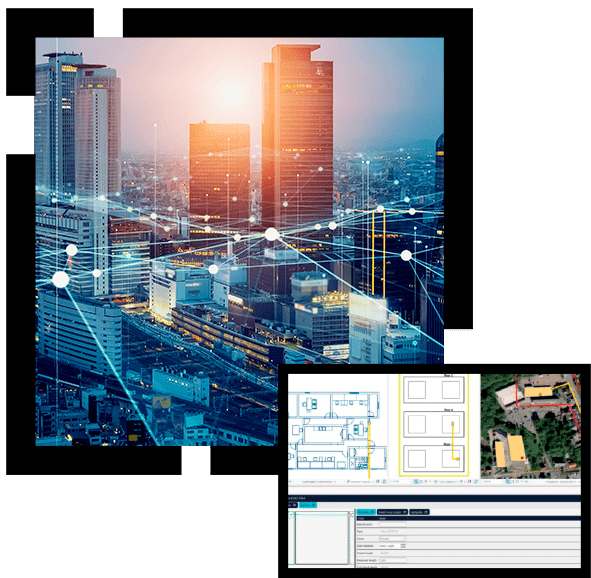Open the scale dropdown below the satellite map
591x578 pixels.
click(x=493, y=482)
